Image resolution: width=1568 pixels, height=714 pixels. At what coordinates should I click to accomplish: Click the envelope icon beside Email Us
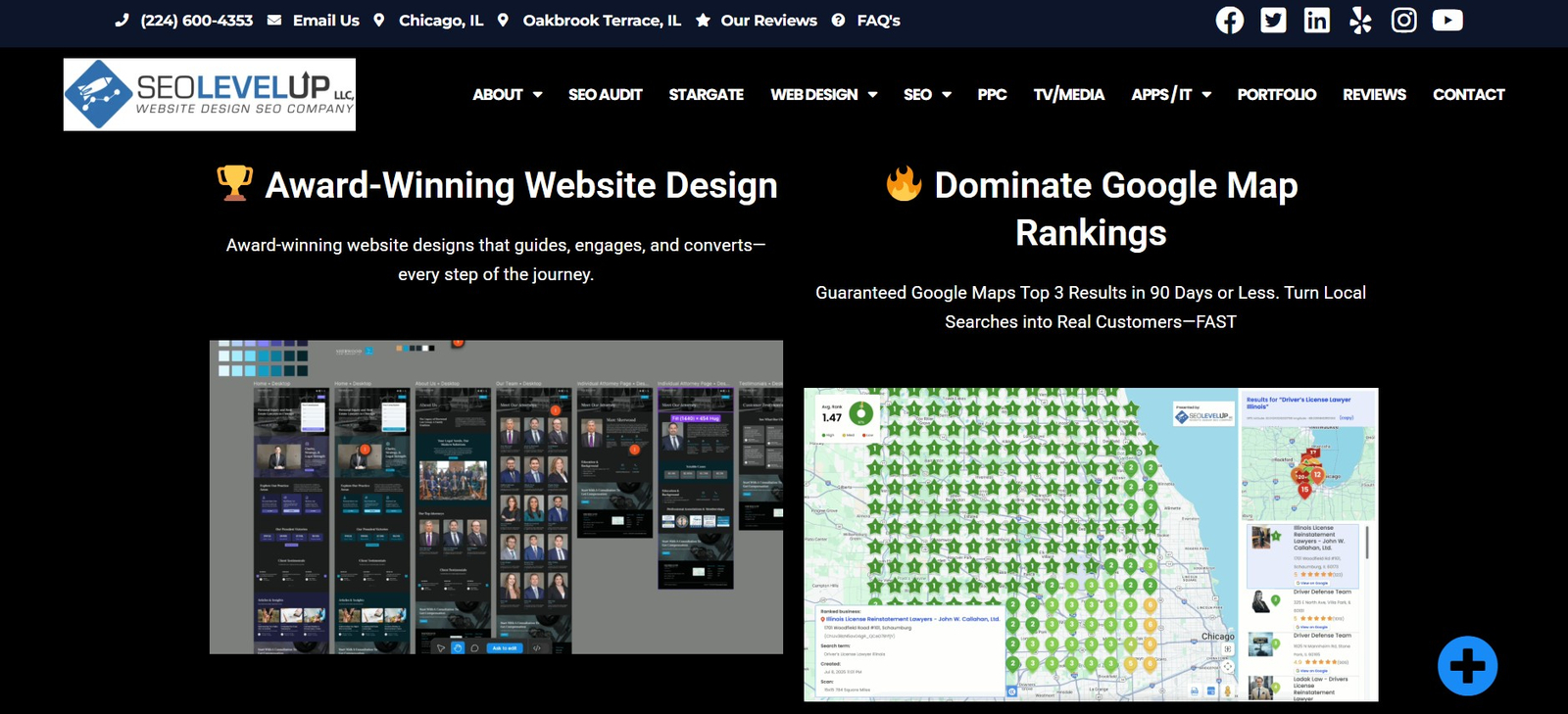coord(274,21)
